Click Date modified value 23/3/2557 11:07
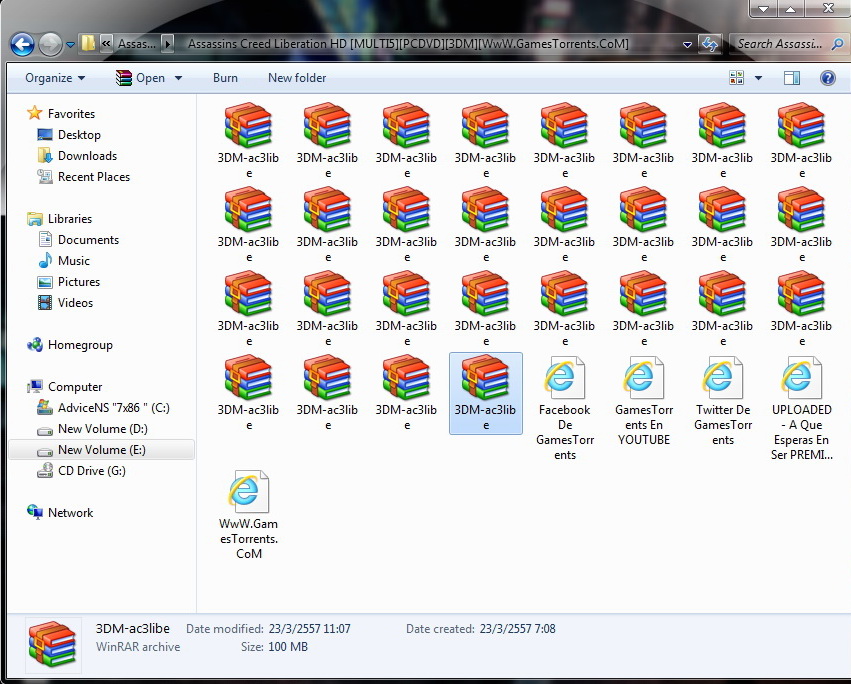 click(309, 629)
